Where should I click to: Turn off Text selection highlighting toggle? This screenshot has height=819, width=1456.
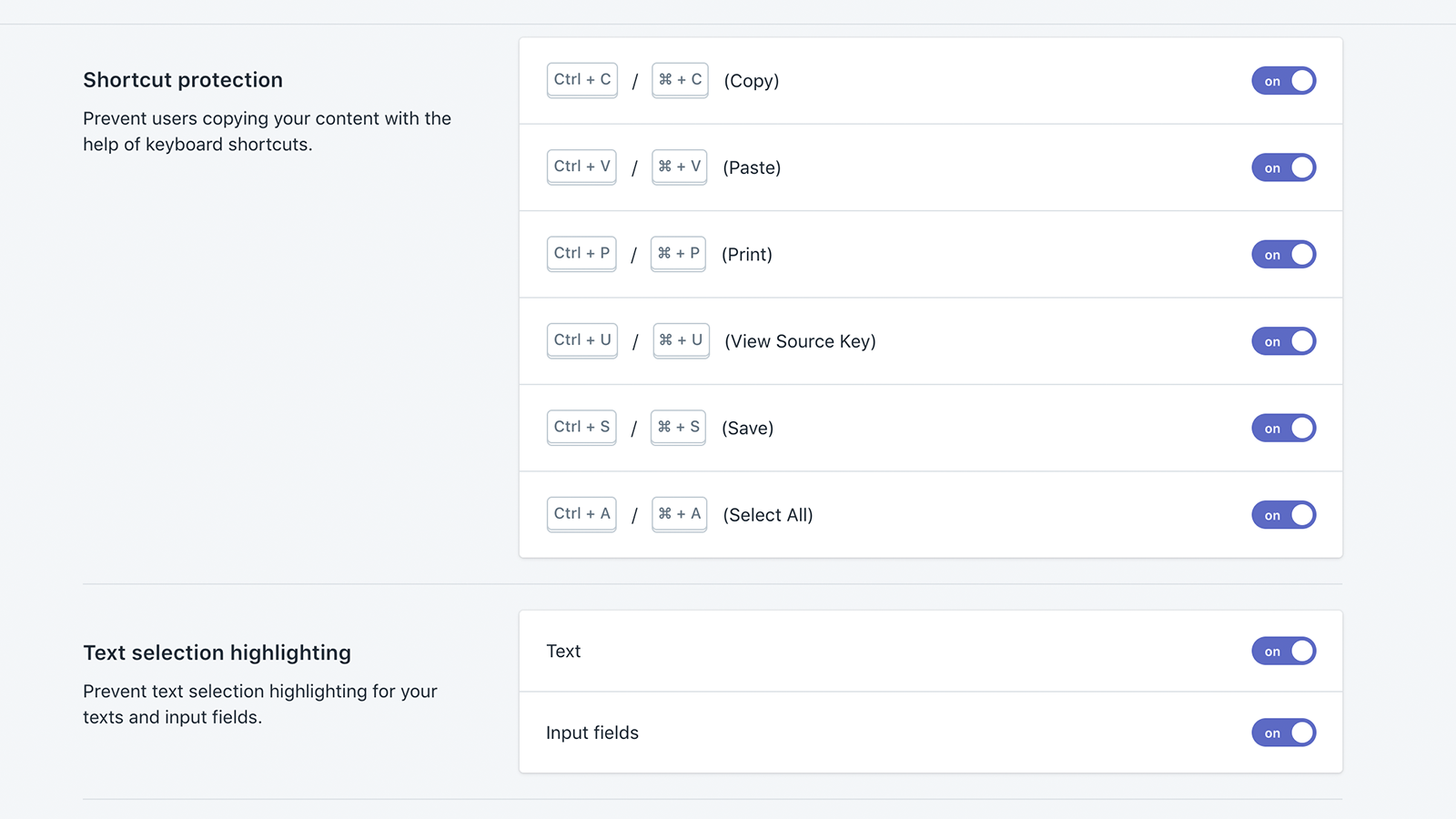click(1283, 652)
